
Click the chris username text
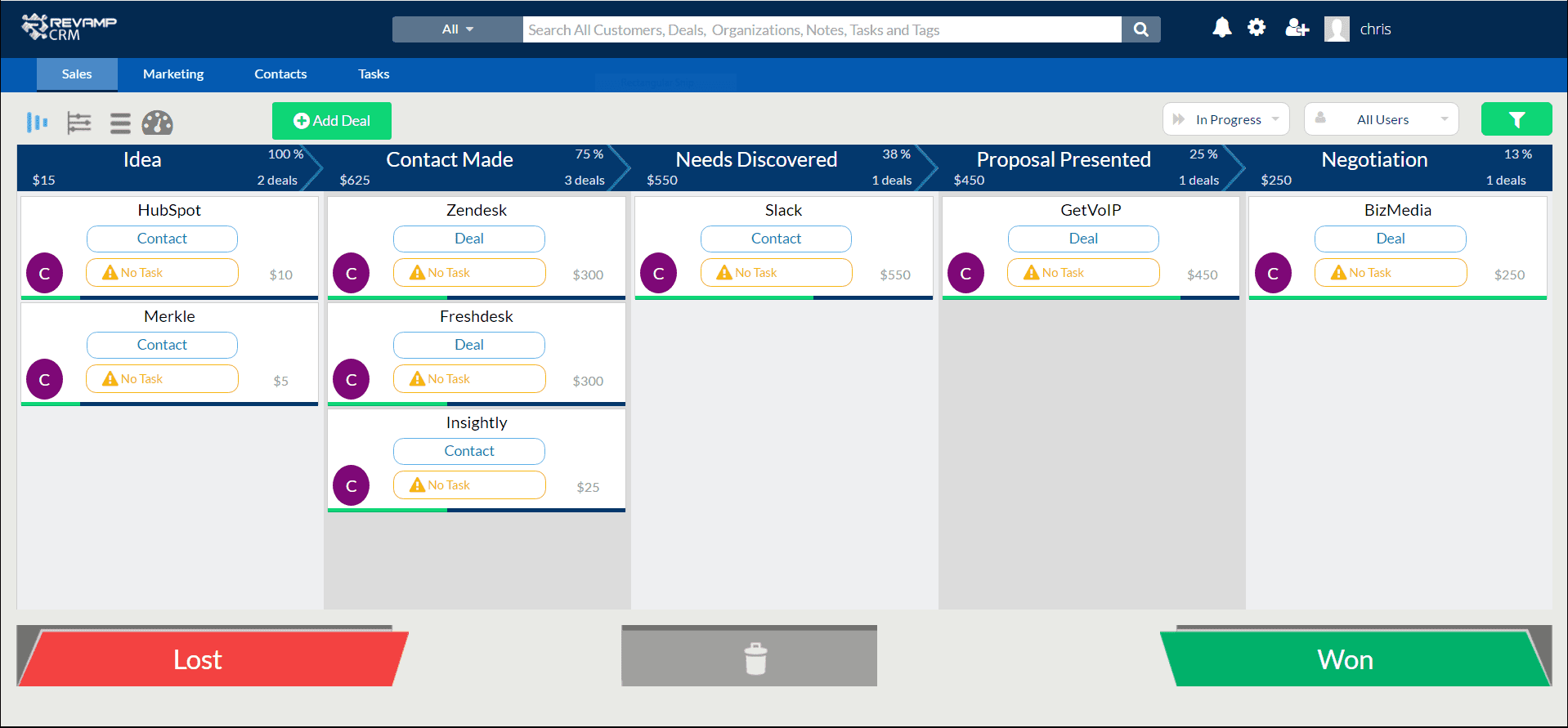[x=1375, y=29]
